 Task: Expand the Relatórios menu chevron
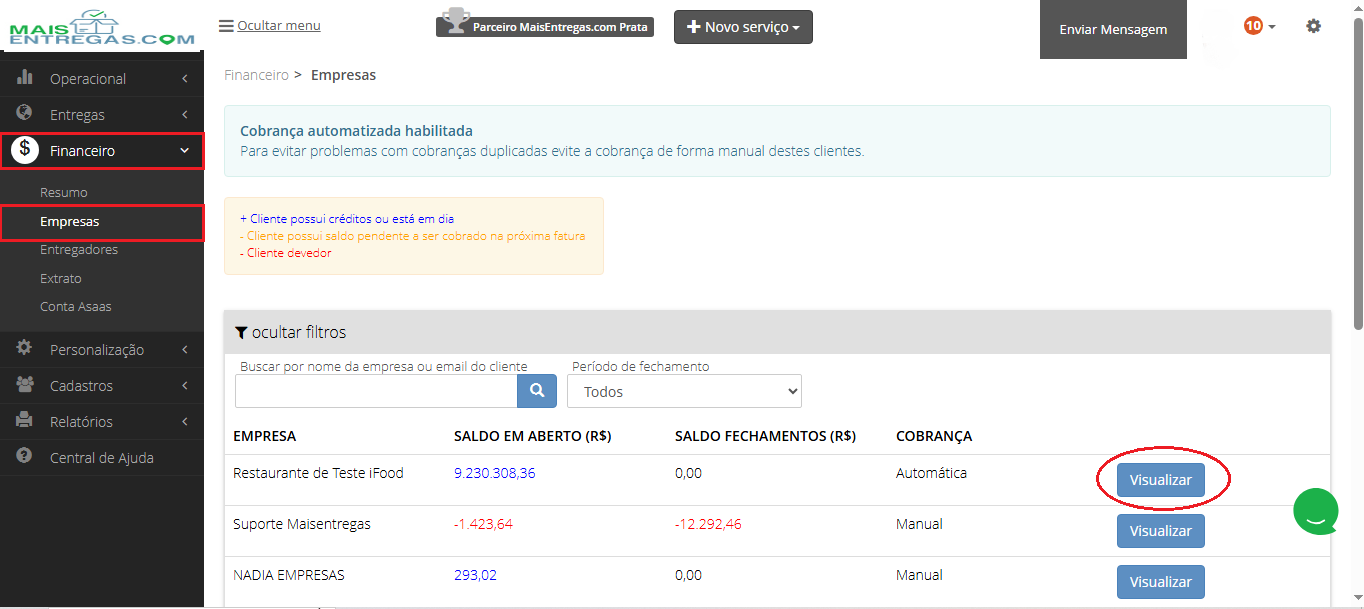pyautogui.click(x=185, y=422)
